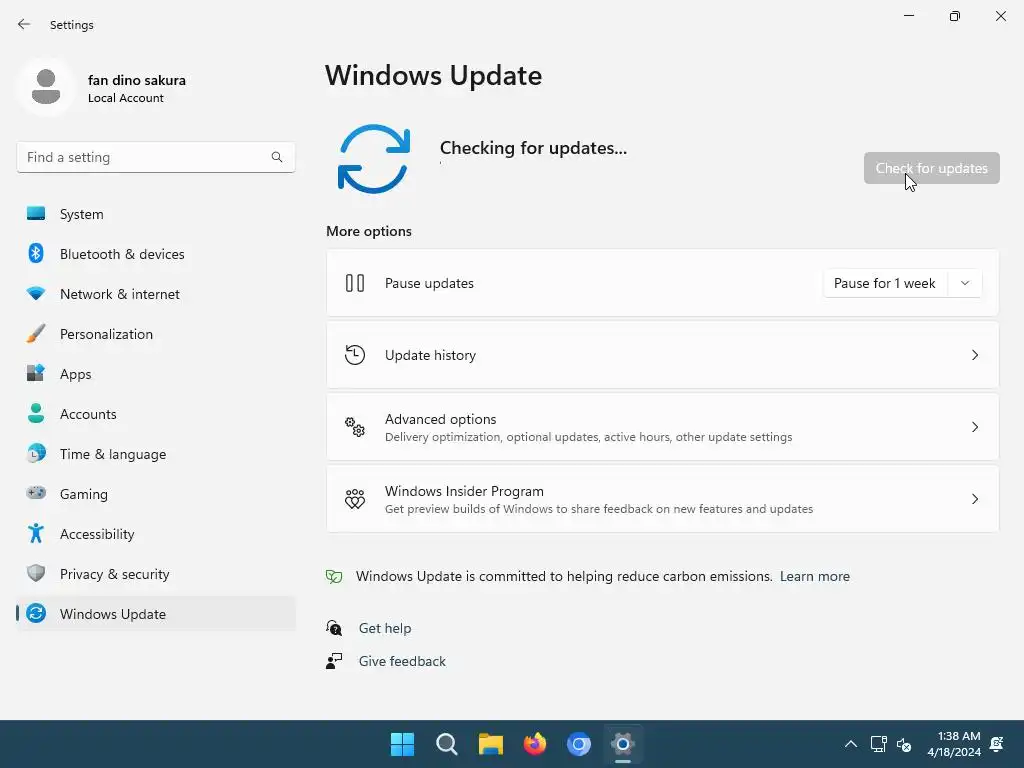The width and height of the screenshot is (1024, 768).
Task: Open taskbar Search magnifier
Action: (x=447, y=744)
